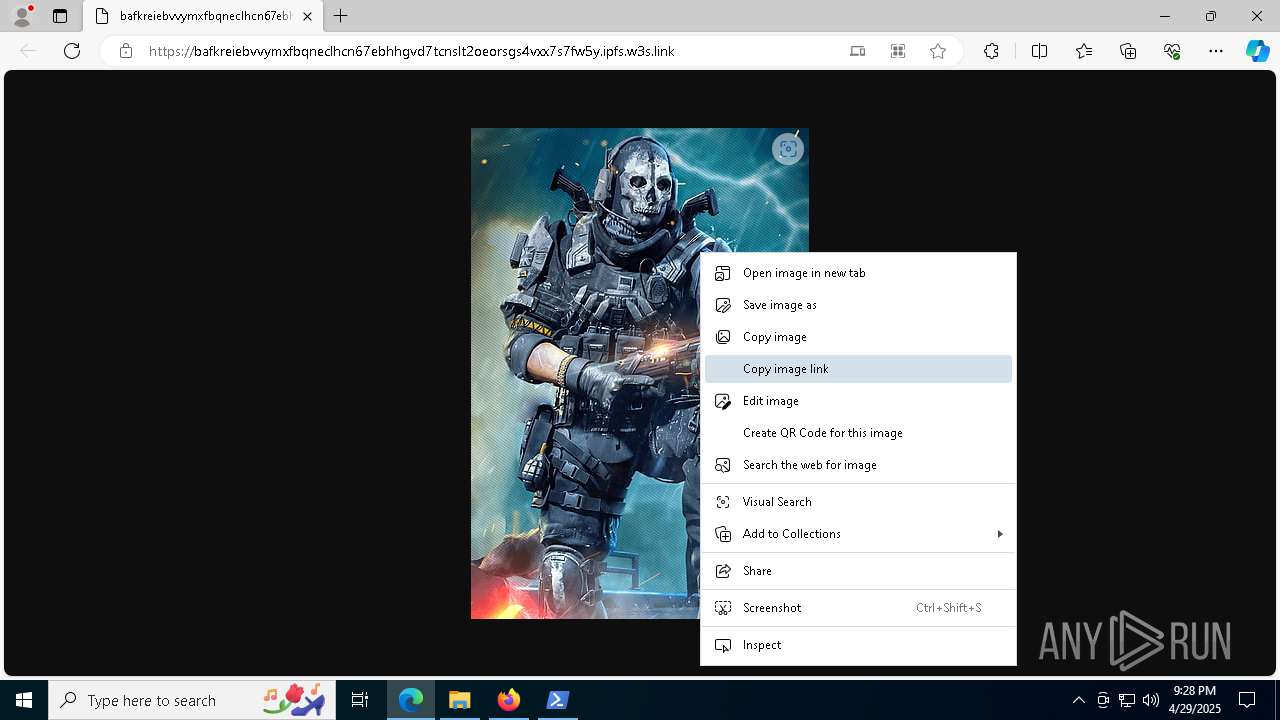Choose Visual Search menu entry

click(x=858, y=502)
